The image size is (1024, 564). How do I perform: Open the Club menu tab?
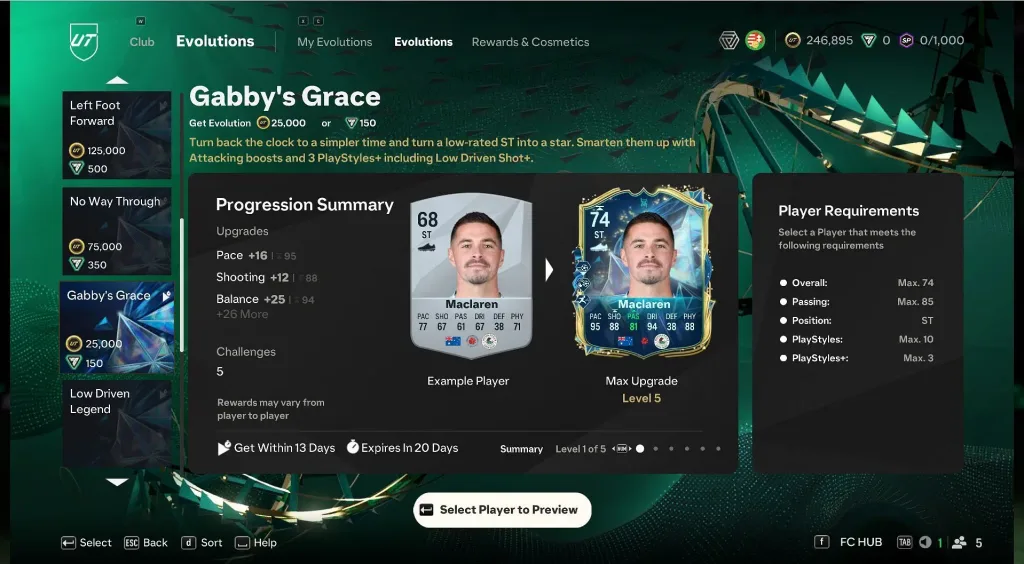click(142, 42)
